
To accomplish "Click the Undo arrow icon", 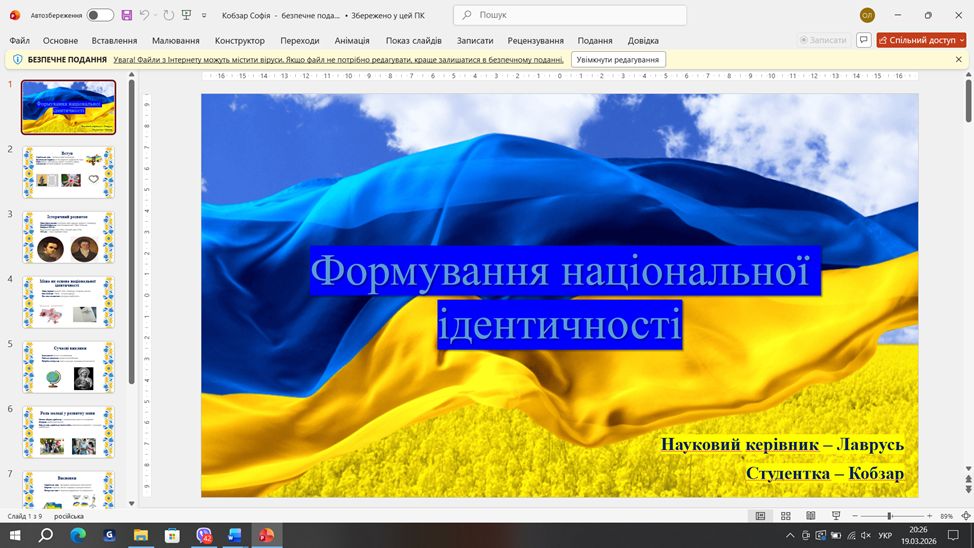I will (145, 15).
